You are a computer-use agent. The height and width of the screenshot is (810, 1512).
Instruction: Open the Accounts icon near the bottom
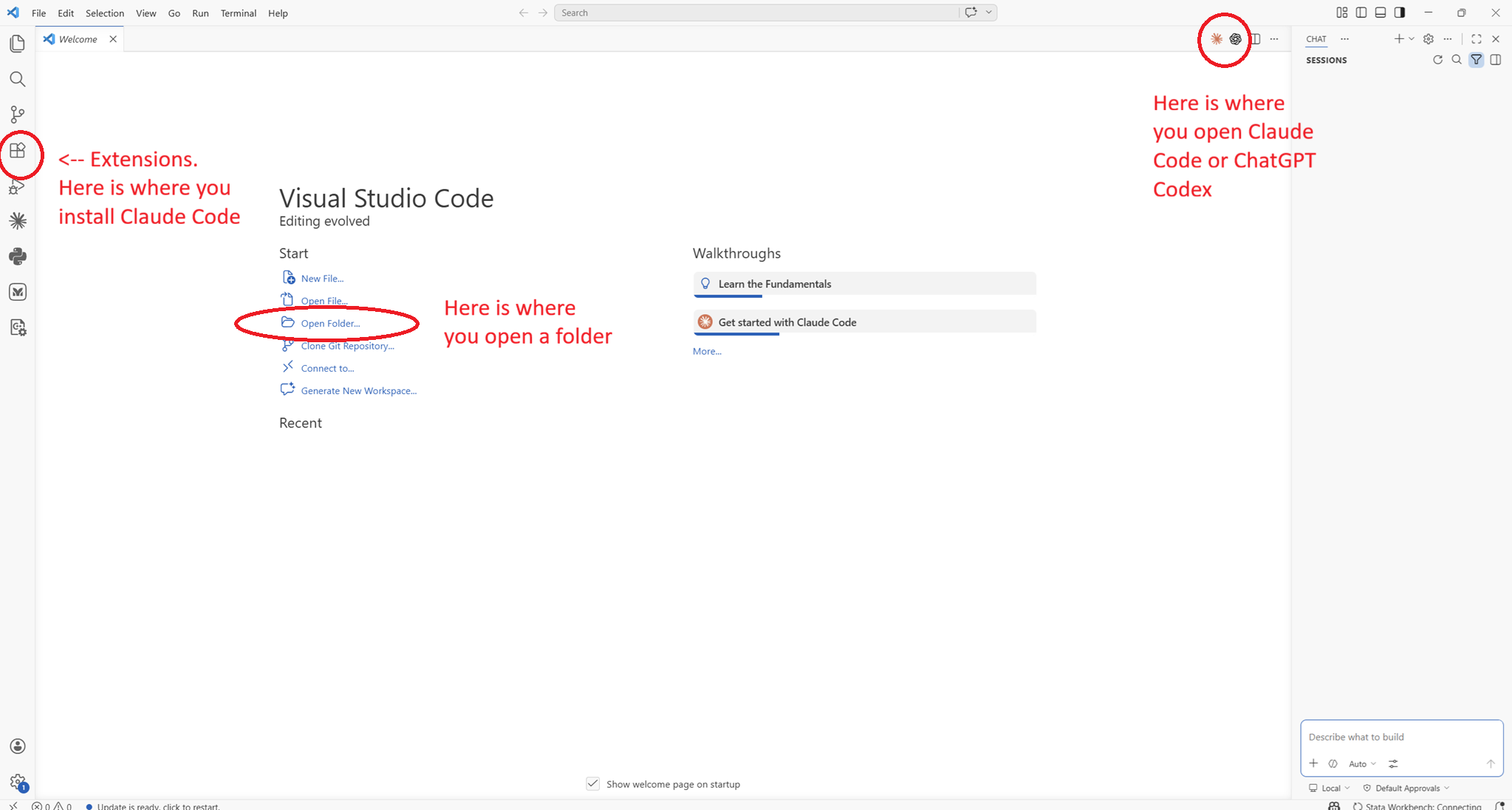coord(18,746)
